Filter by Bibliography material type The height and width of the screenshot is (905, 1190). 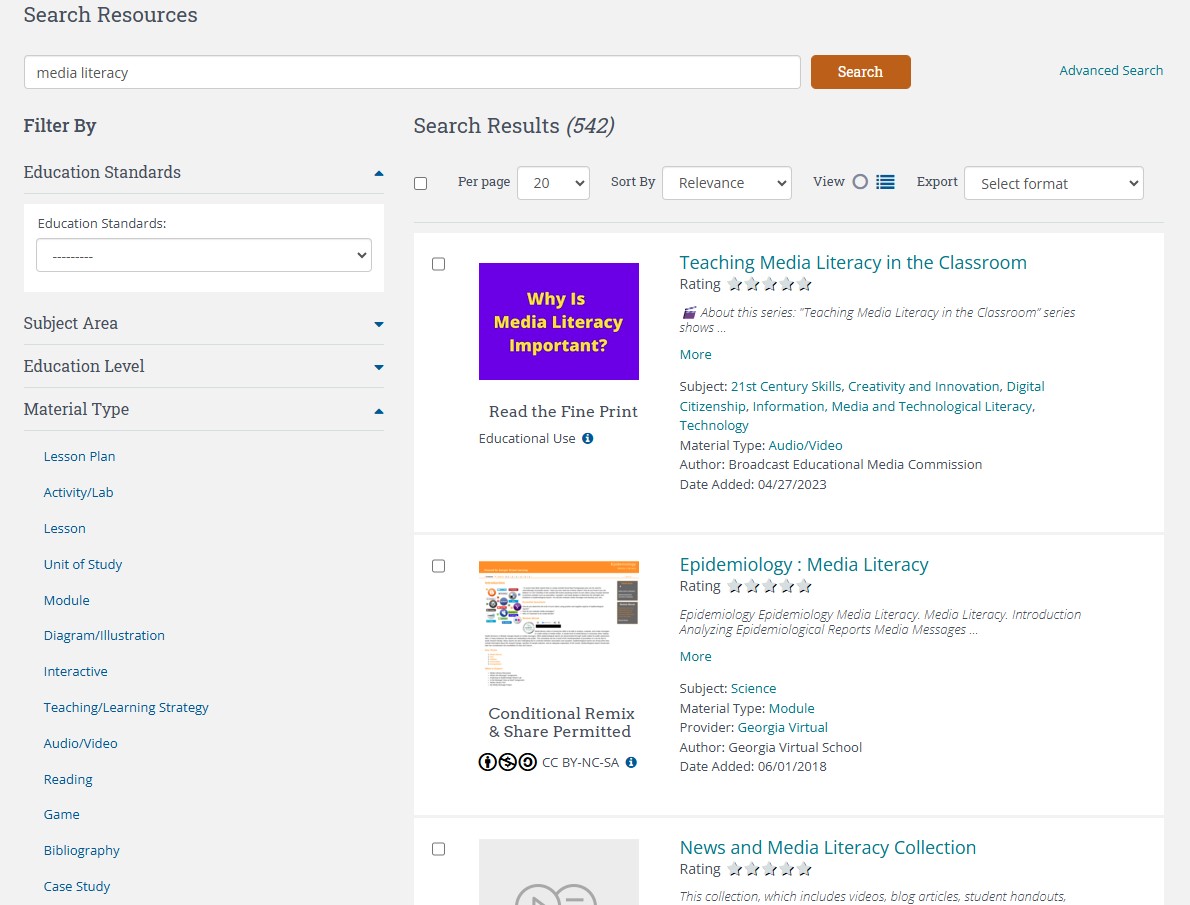tap(82, 850)
